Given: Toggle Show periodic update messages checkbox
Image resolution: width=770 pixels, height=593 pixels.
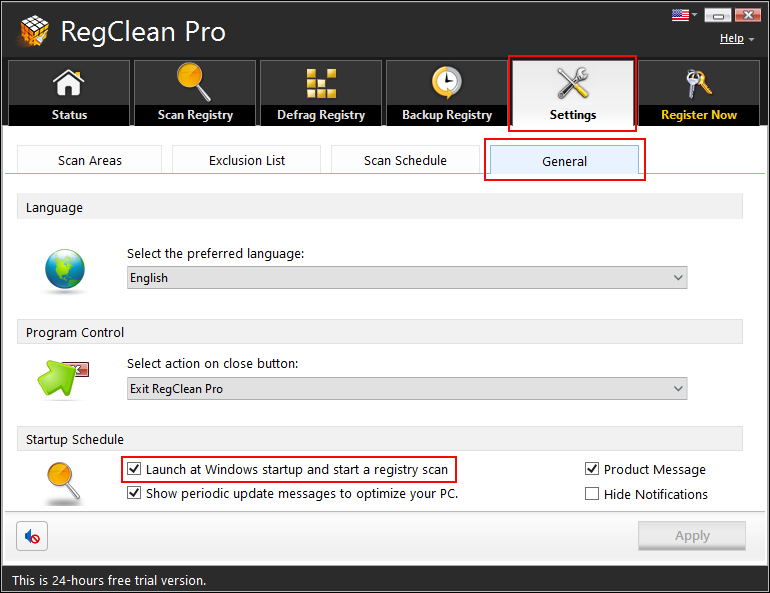Looking at the screenshot, I should (134, 492).
